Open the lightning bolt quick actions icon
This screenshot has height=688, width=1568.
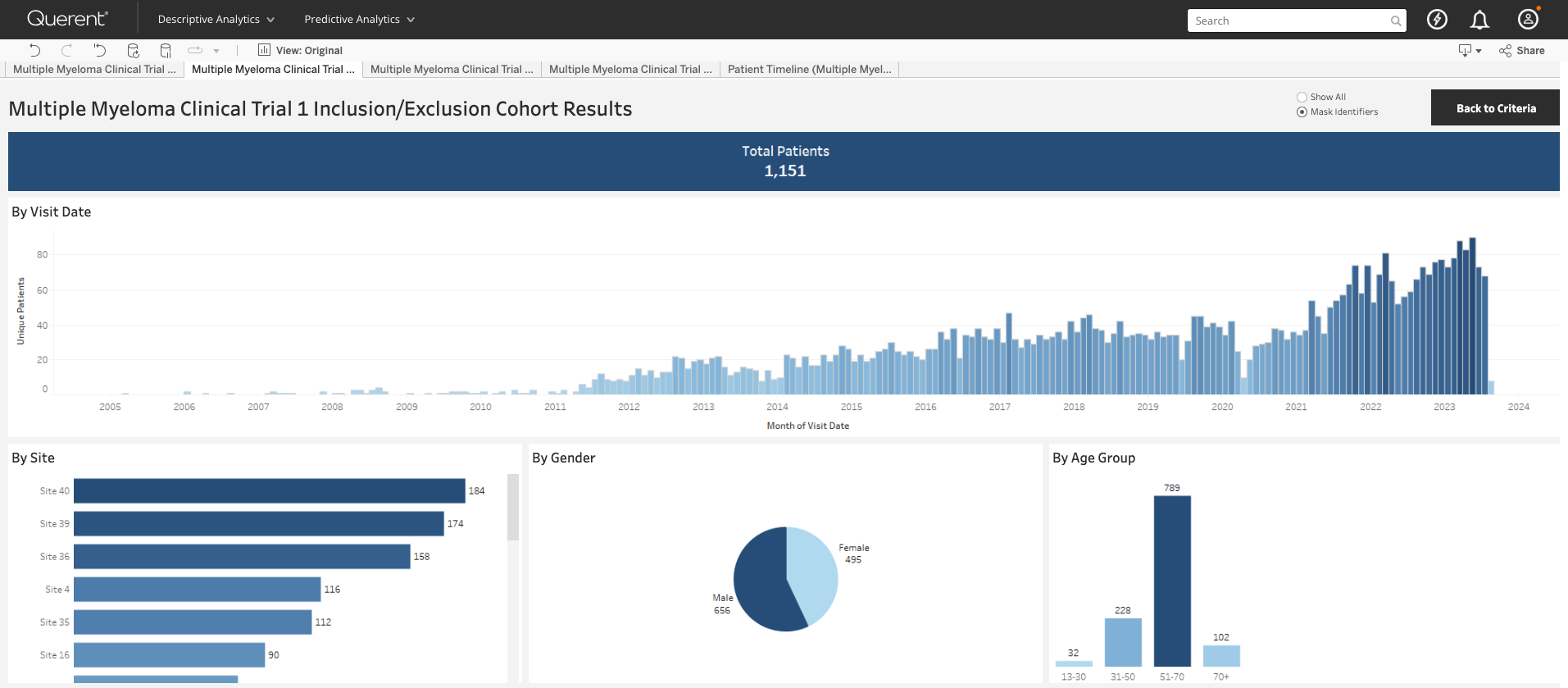tap(1437, 20)
